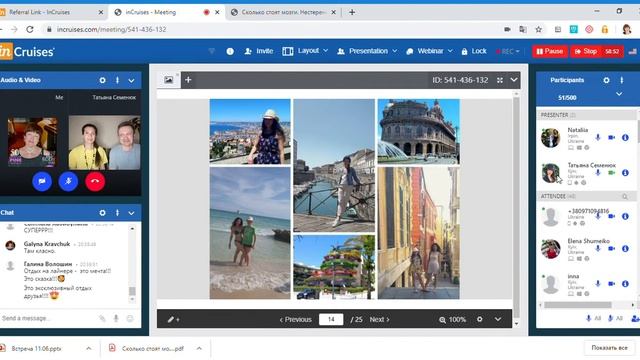
Task: Click the inCruises logo
Action: (27, 51)
